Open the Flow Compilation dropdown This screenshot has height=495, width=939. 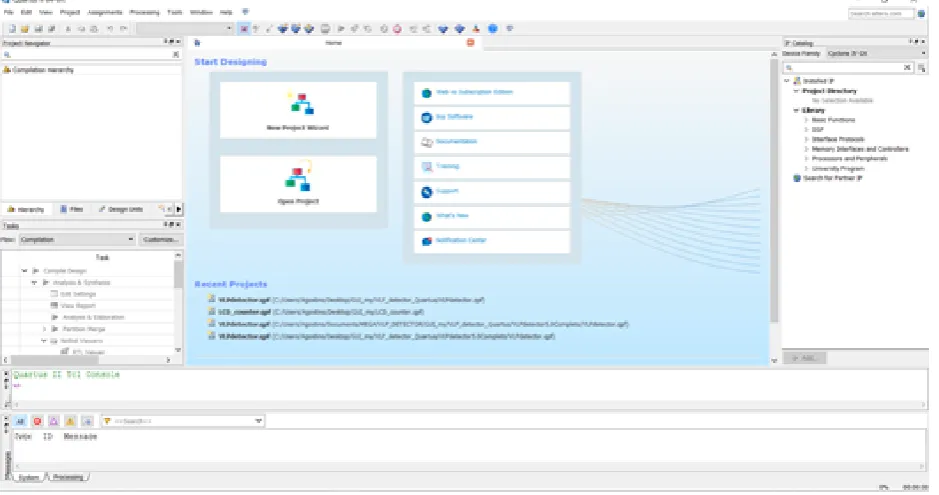(x=77, y=239)
